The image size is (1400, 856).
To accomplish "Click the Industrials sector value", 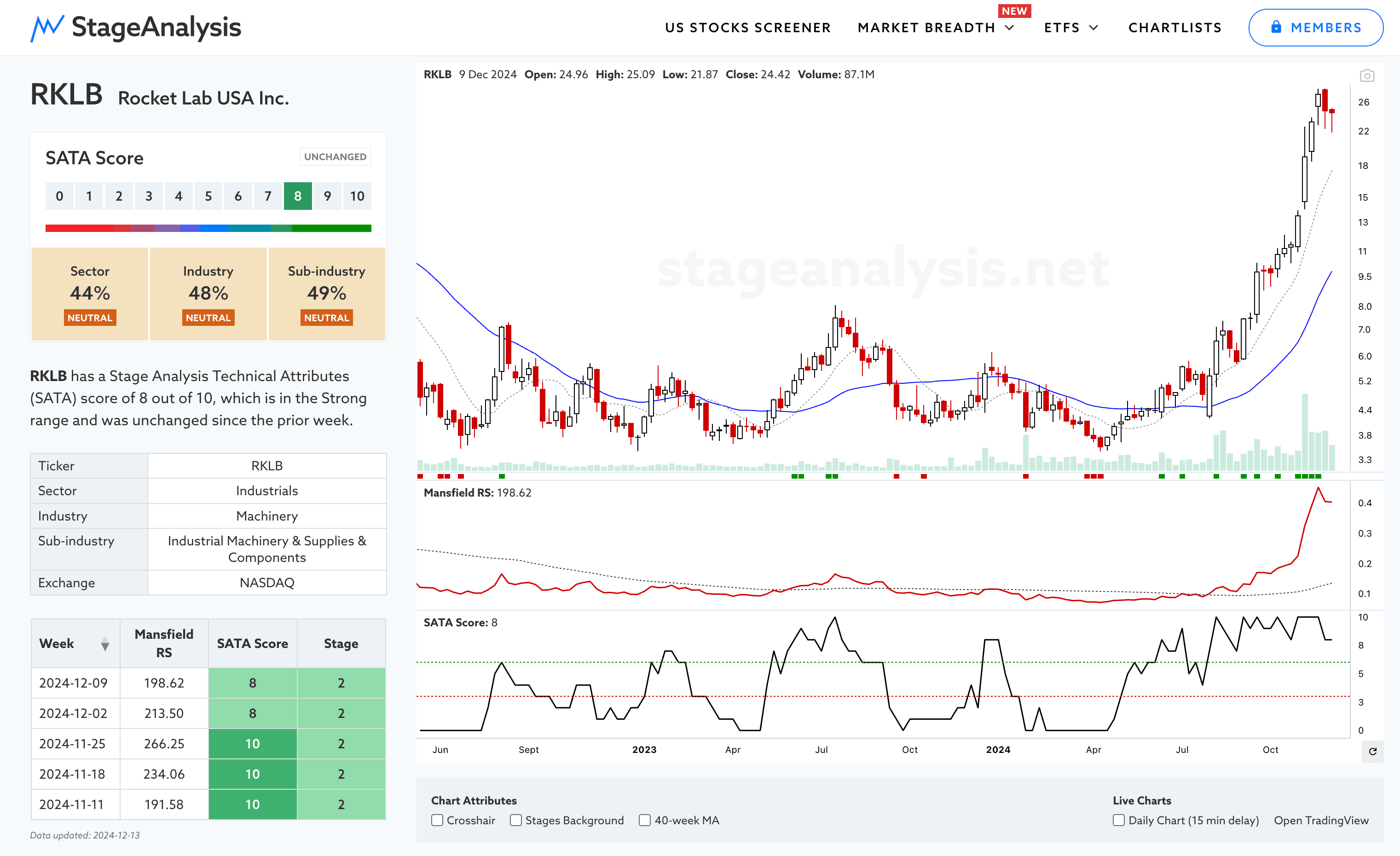I will click(267, 491).
